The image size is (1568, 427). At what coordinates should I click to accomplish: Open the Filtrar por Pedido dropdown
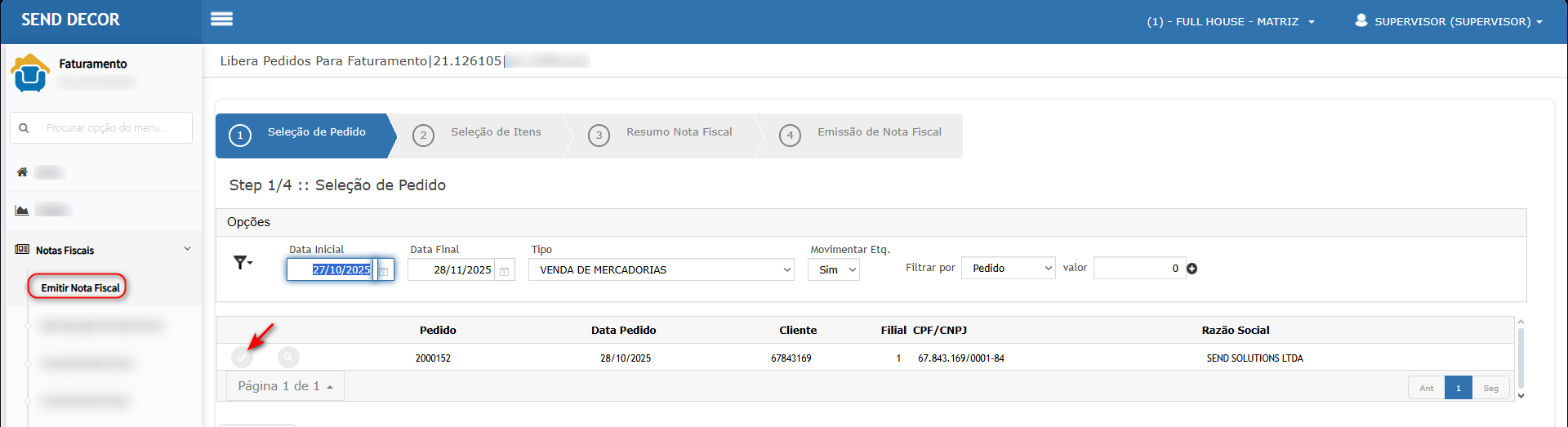[1009, 269]
